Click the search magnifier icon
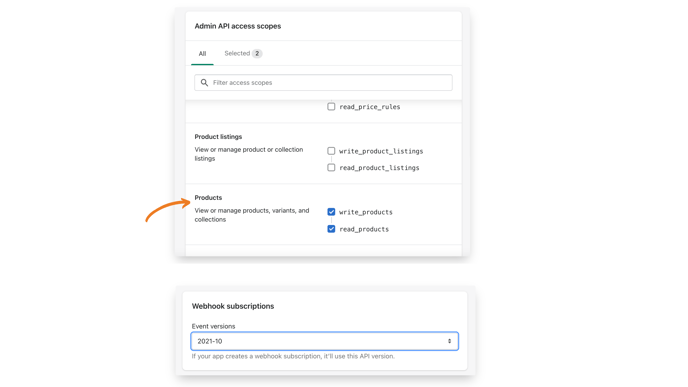The width and height of the screenshot is (688, 387). point(204,82)
